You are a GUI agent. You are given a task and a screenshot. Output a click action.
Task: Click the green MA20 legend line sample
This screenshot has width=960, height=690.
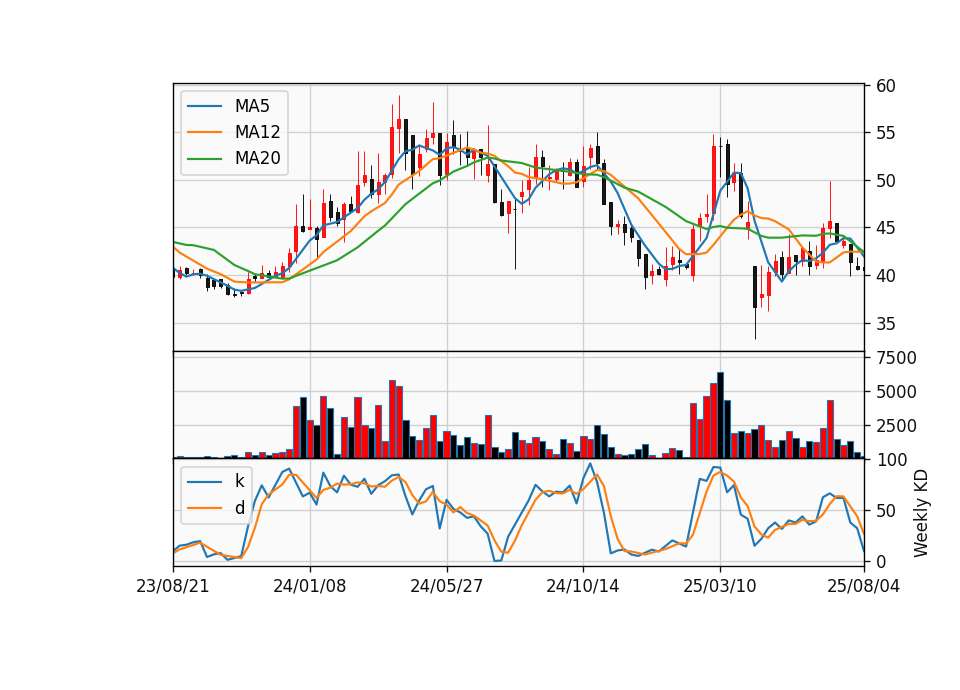point(204,159)
